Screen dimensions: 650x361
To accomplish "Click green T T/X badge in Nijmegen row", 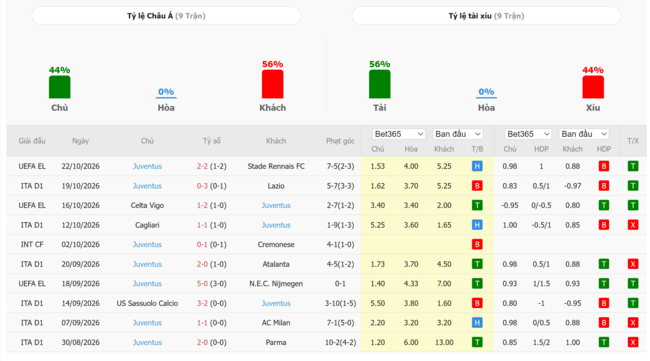I will [633, 283].
